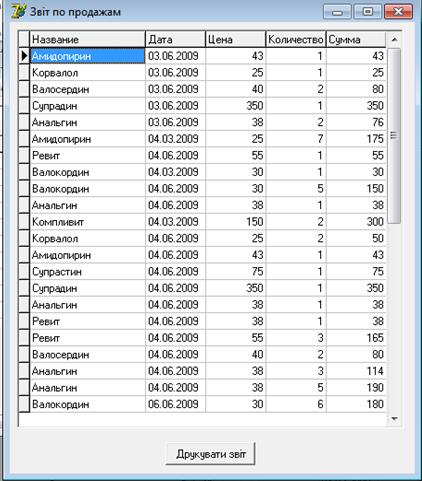
Task: Select Валосердин in the 04.06.2009 row
Action: tap(88, 354)
